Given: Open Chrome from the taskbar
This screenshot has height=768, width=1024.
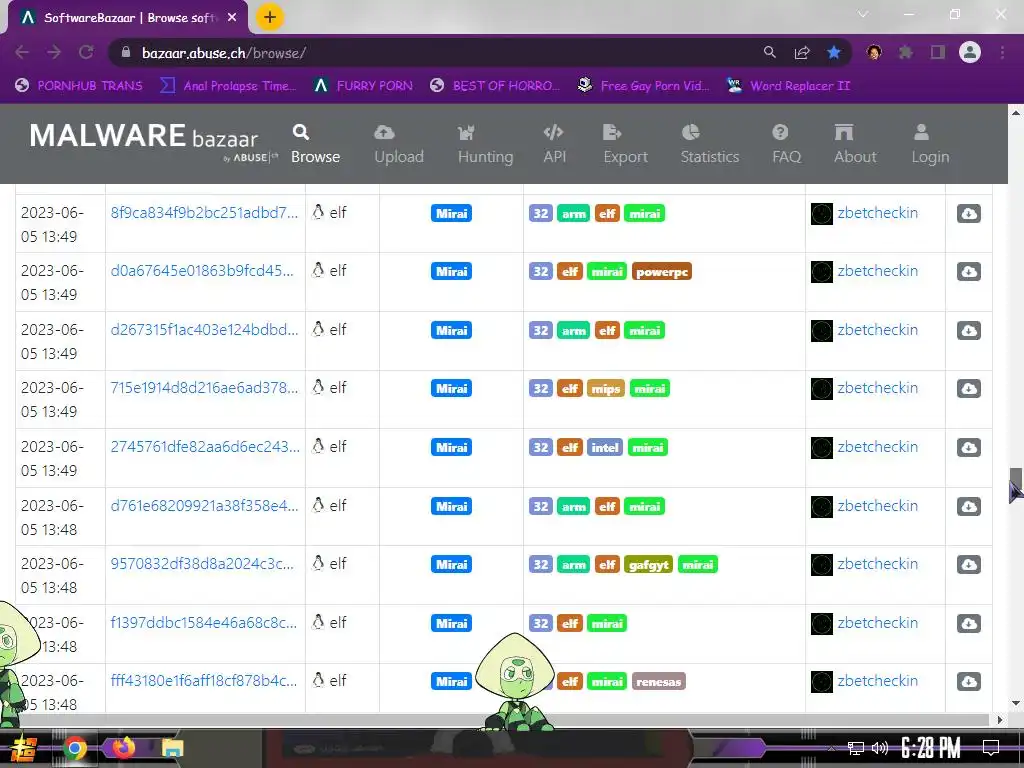Looking at the screenshot, I should [74, 747].
